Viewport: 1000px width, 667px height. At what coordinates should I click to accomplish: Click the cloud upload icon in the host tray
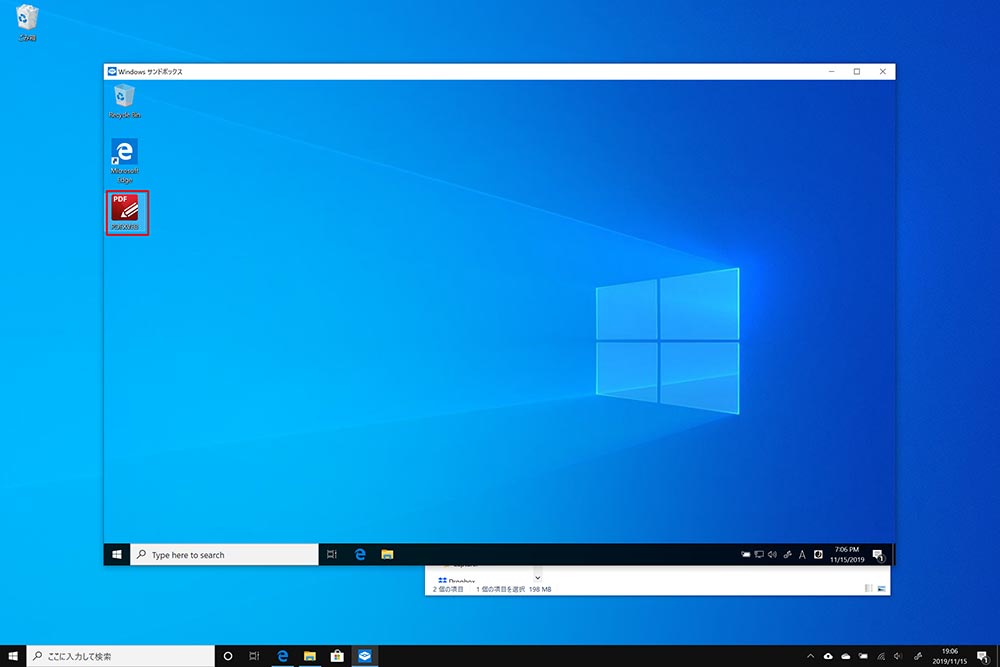point(828,656)
